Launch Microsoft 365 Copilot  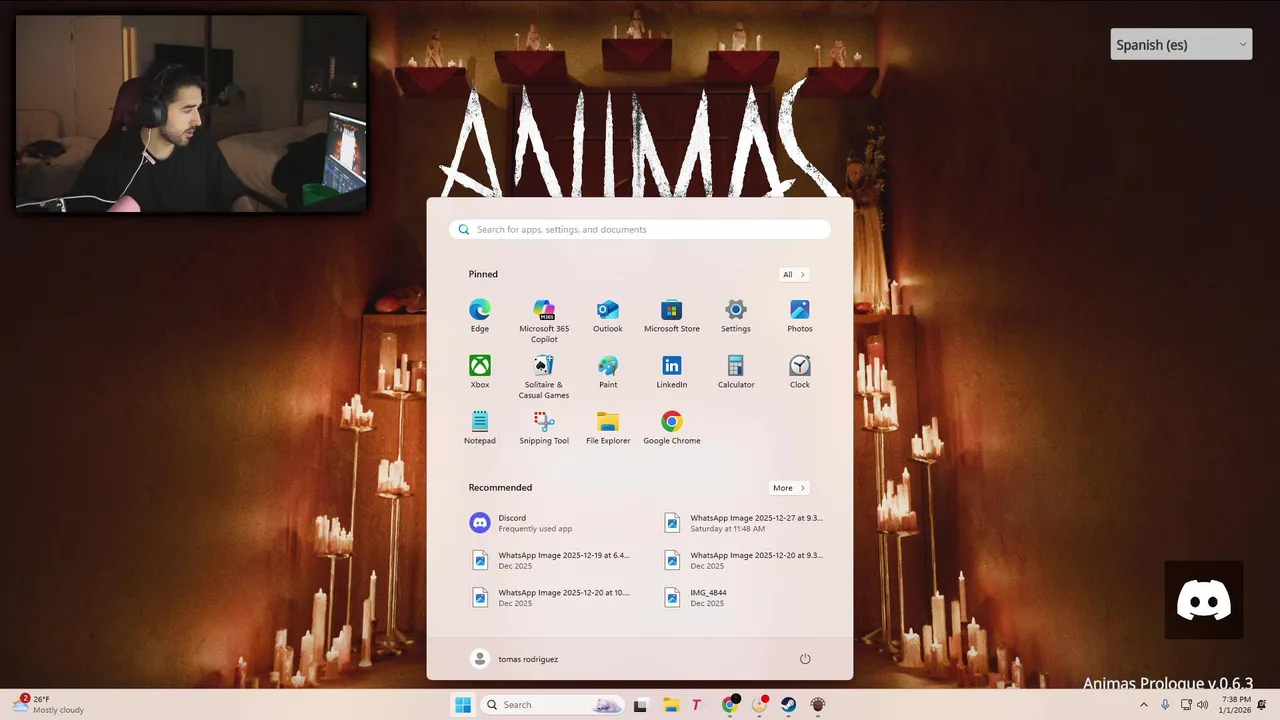pos(544,320)
